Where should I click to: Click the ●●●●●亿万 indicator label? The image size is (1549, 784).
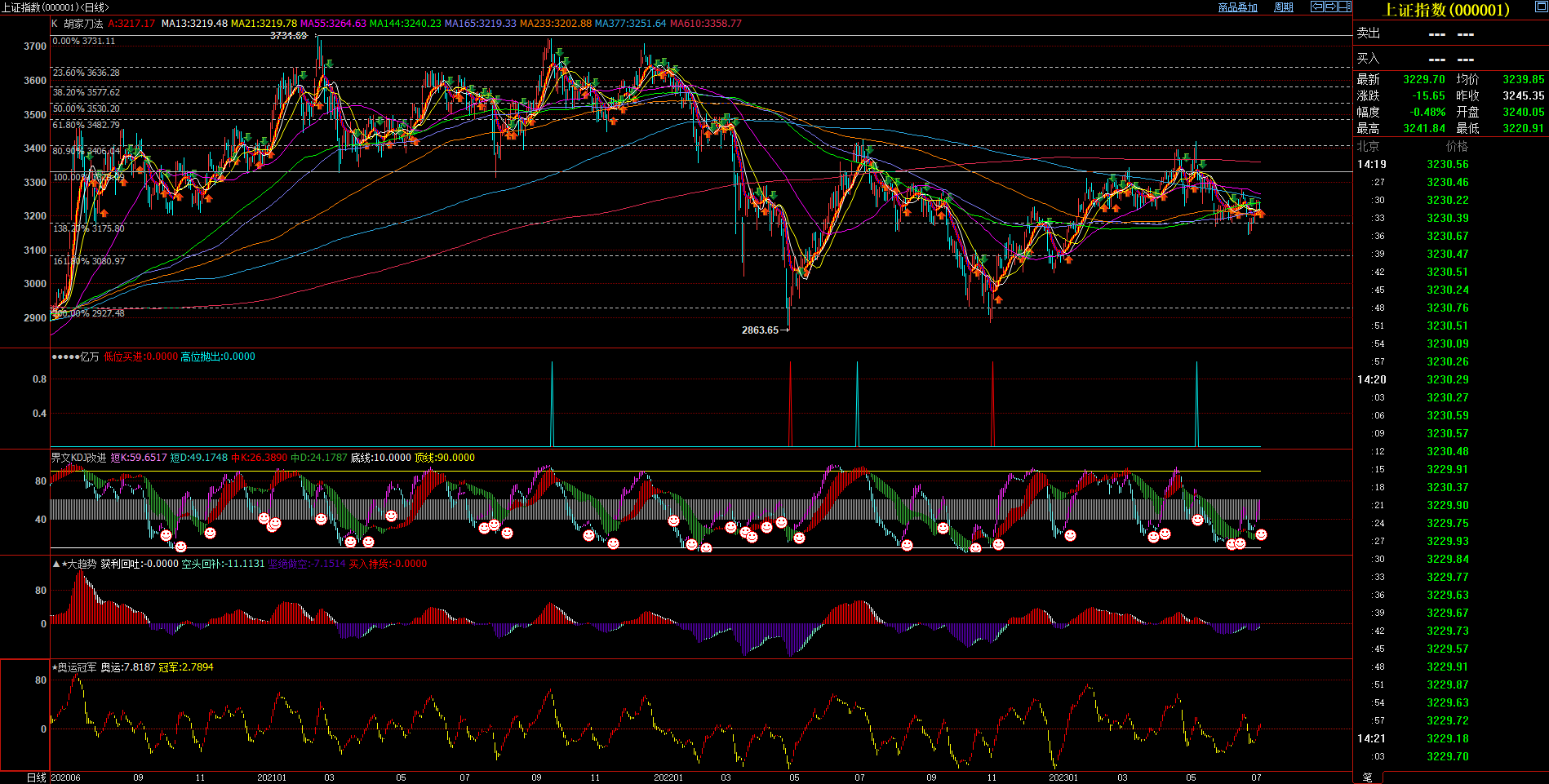[x=75, y=357]
